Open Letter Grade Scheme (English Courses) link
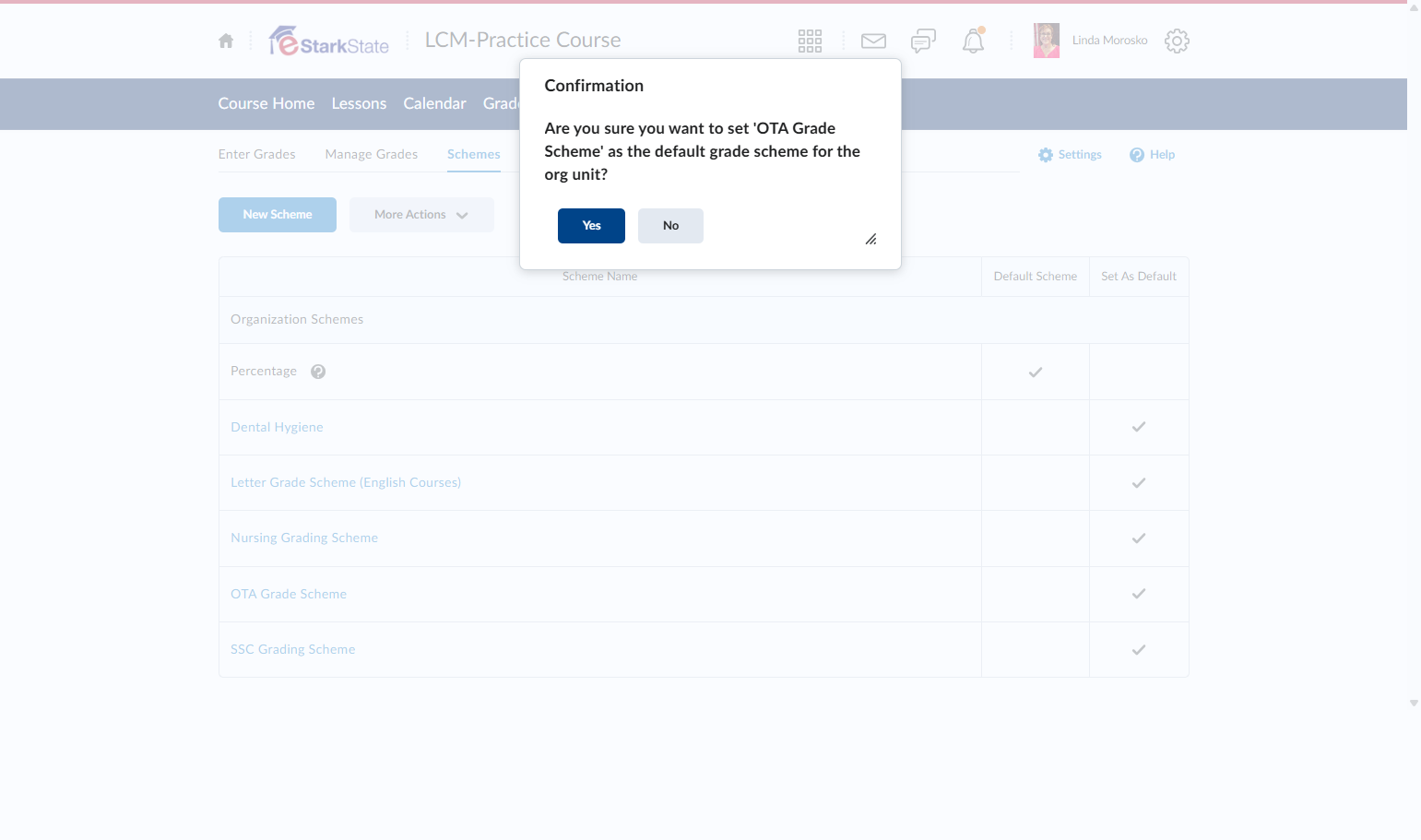Viewport: 1421px width, 840px height. (346, 483)
